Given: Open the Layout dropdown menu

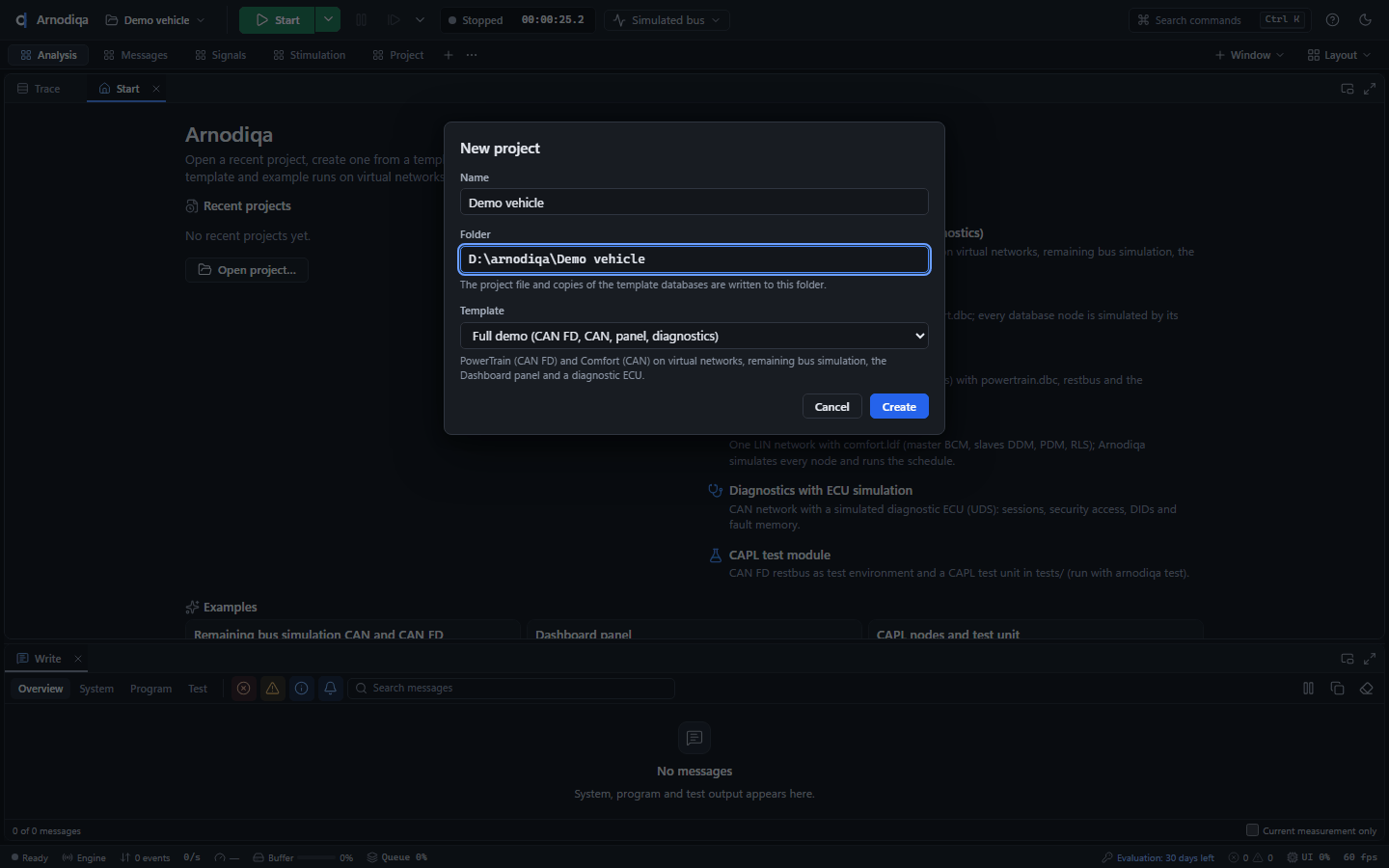Looking at the screenshot, I should 1339,55.
